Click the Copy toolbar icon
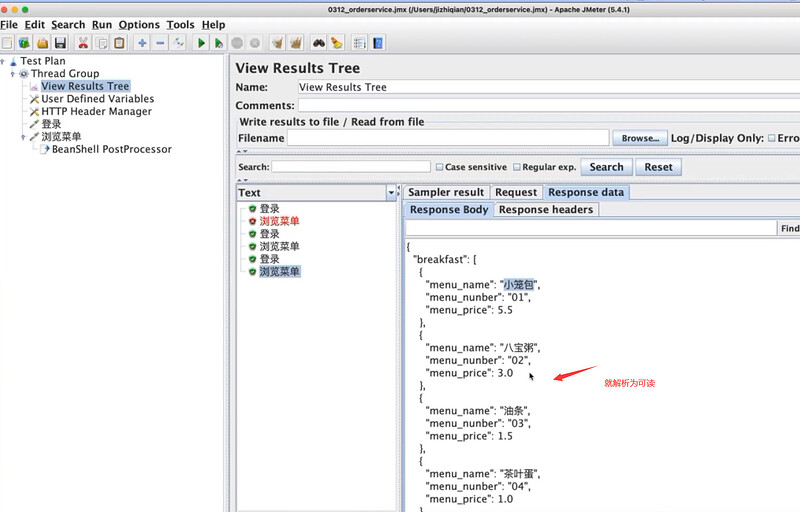This screenshot has height=512, width=800. [x=102, y=43]
